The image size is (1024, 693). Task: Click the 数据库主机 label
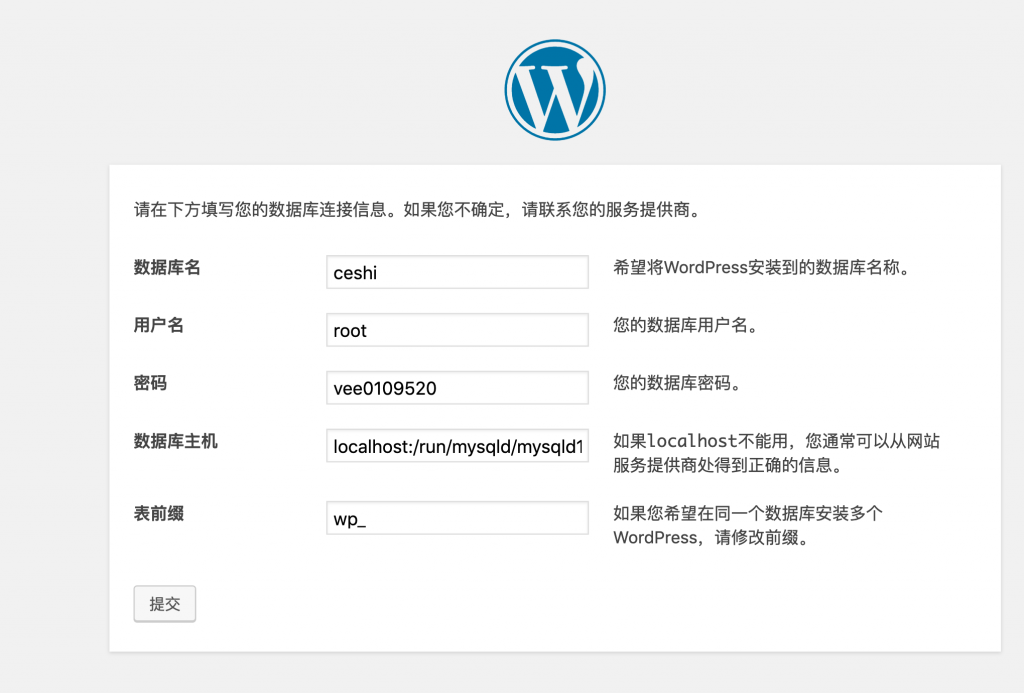pos(176,441)
